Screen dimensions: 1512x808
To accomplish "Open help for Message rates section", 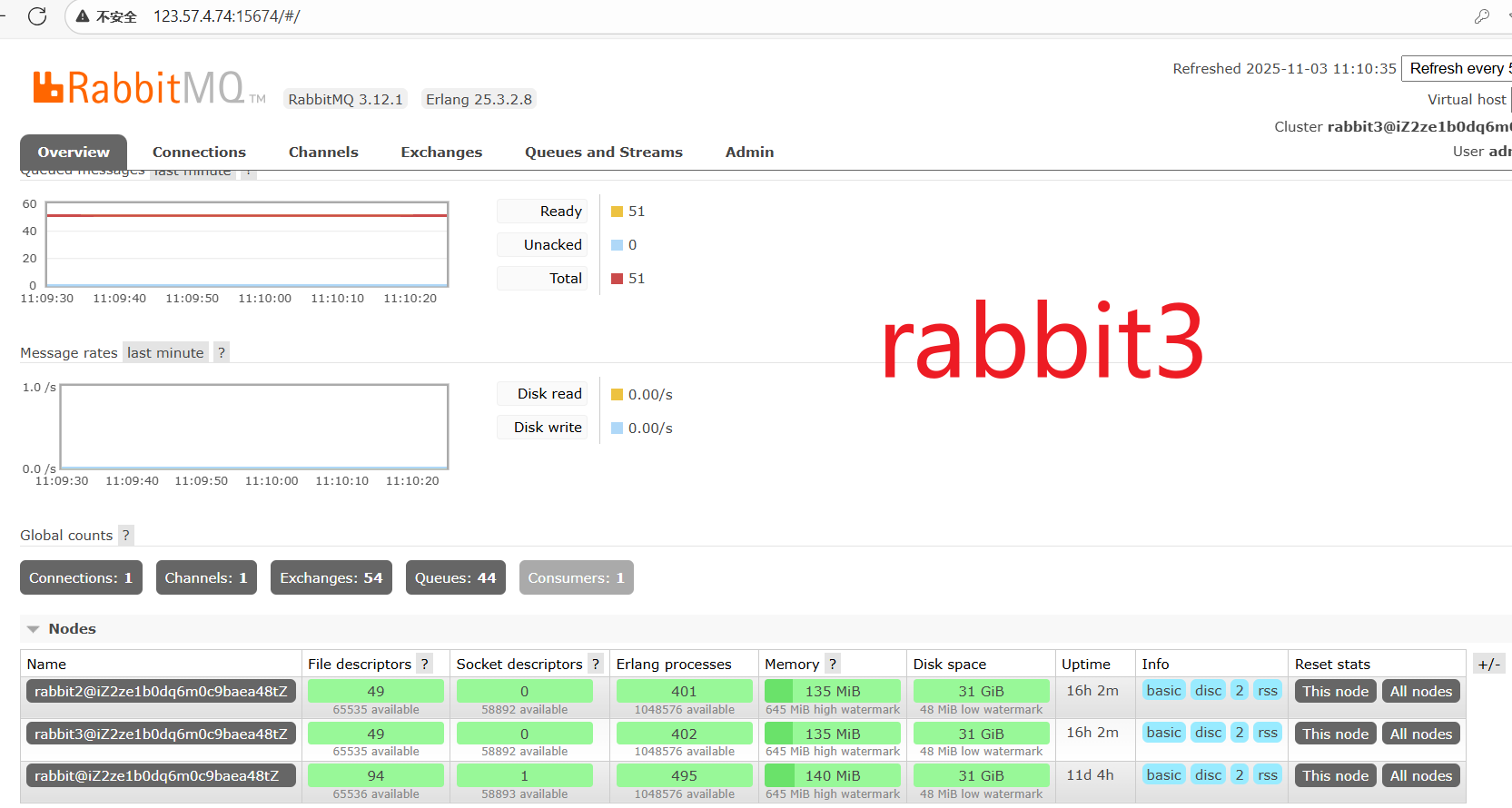I will [221, 352].
